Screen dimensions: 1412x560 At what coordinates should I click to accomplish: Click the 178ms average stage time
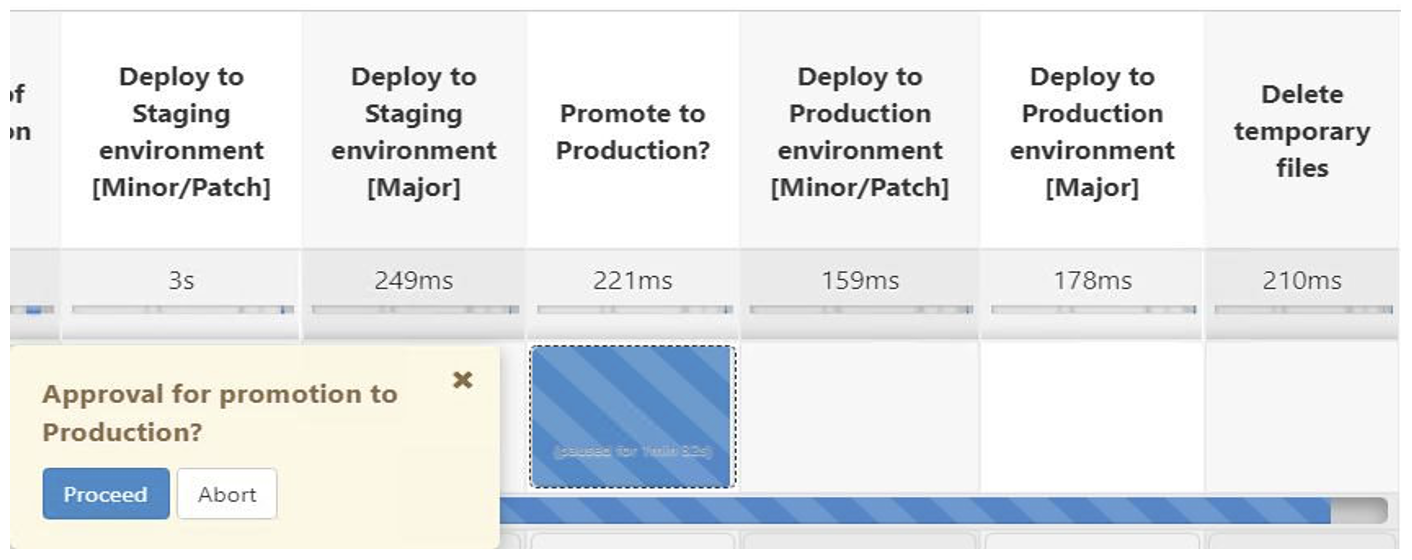pyautogui.click(x=1092, y=281)
